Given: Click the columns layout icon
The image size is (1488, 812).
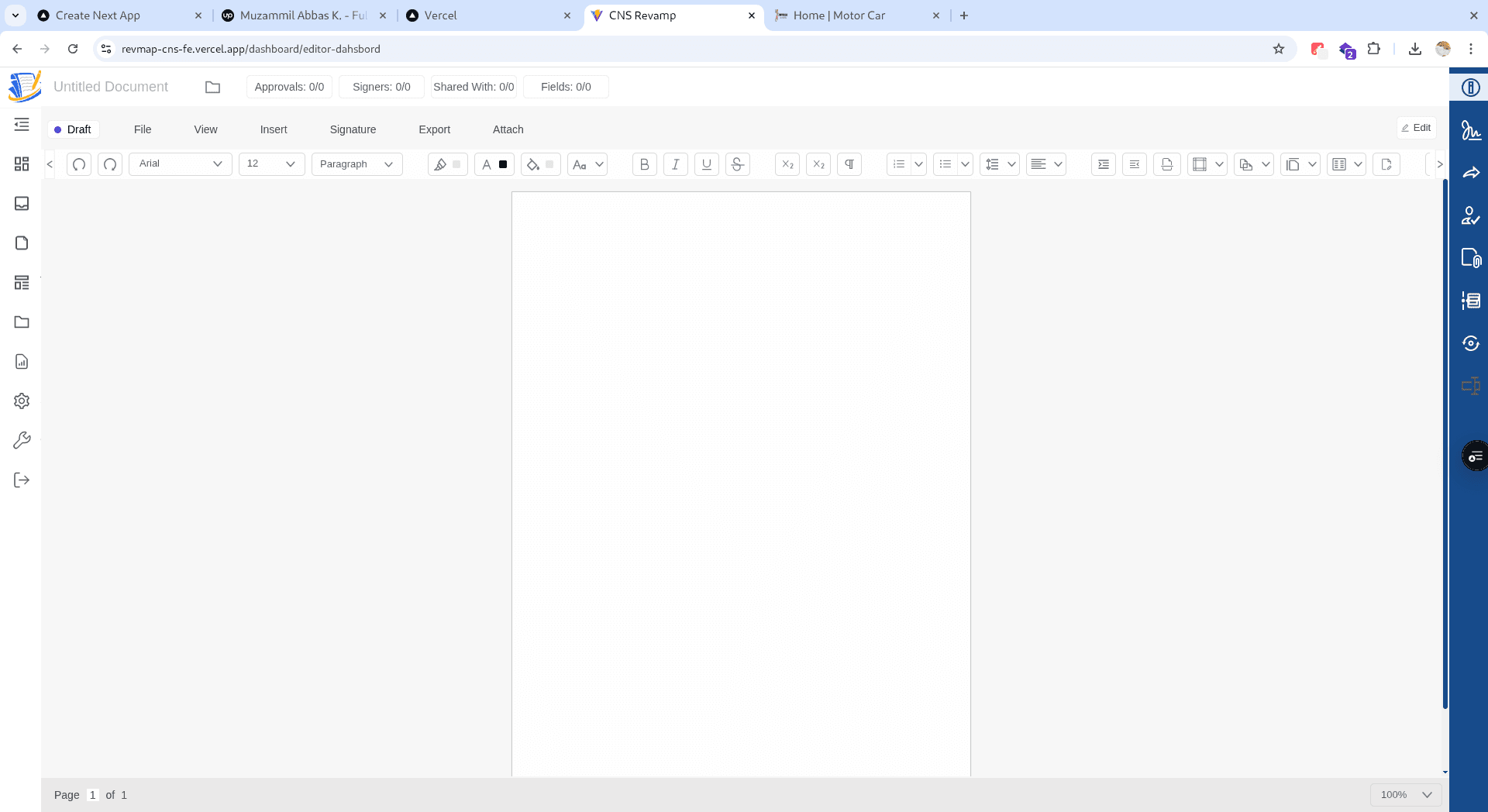Looking at the screenshot, I should 1347,164.
